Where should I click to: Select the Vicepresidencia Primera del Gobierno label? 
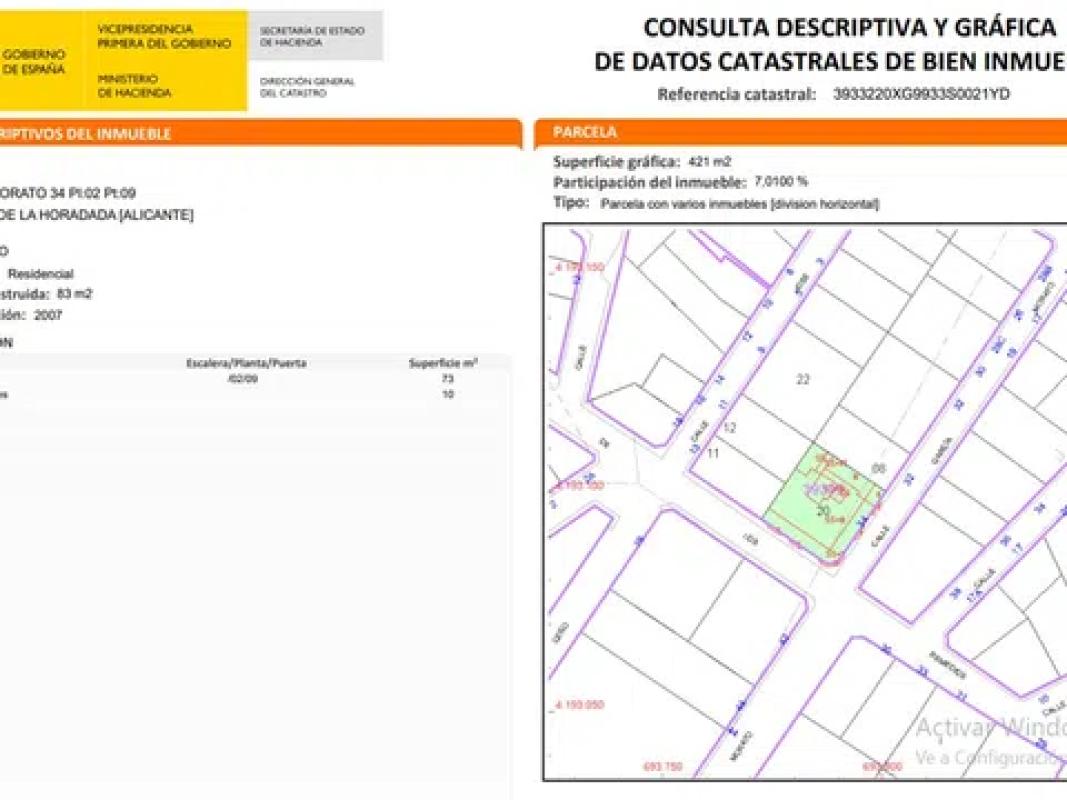(164, 37)
